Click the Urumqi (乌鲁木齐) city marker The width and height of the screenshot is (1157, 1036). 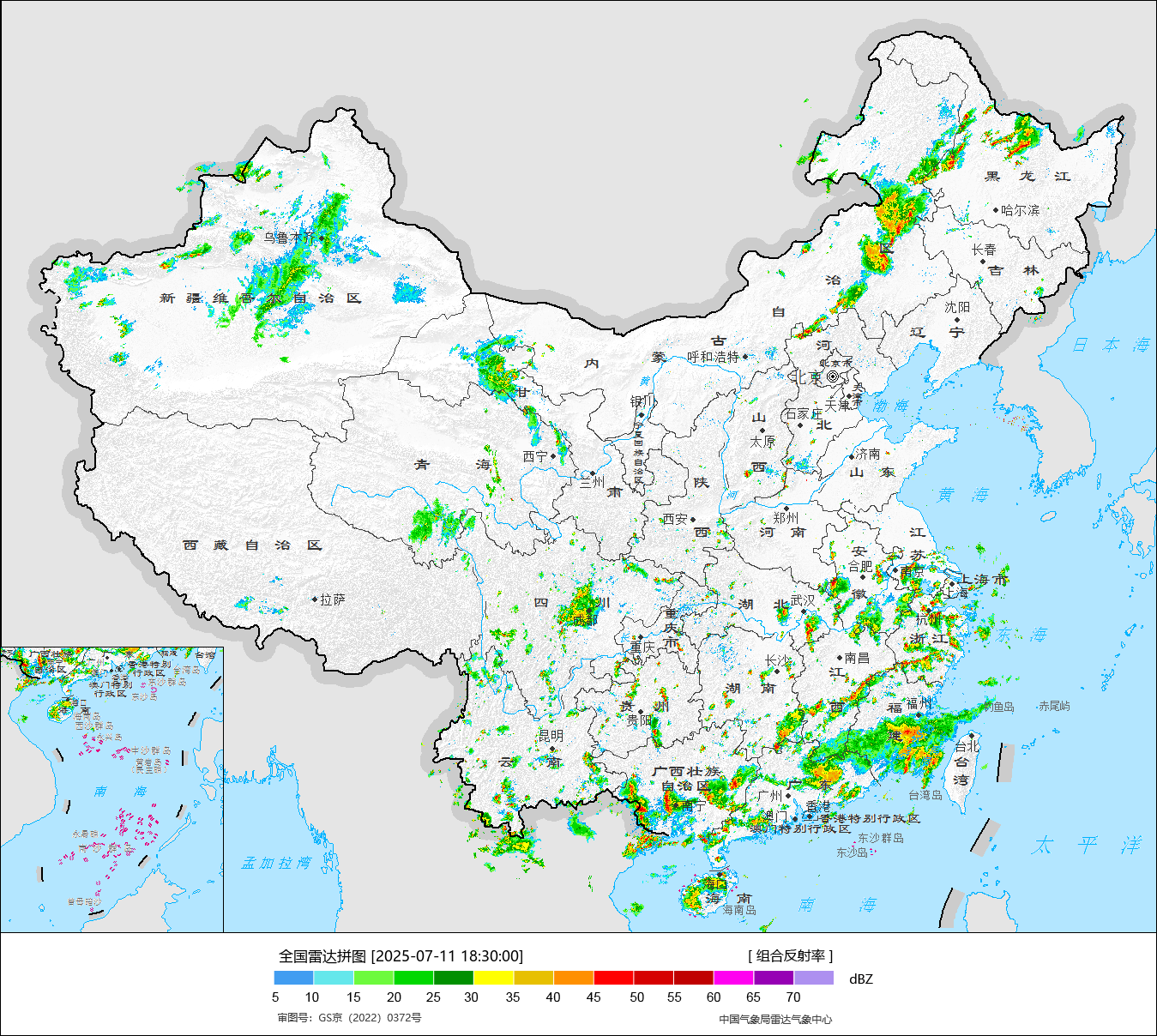point(322,238)
